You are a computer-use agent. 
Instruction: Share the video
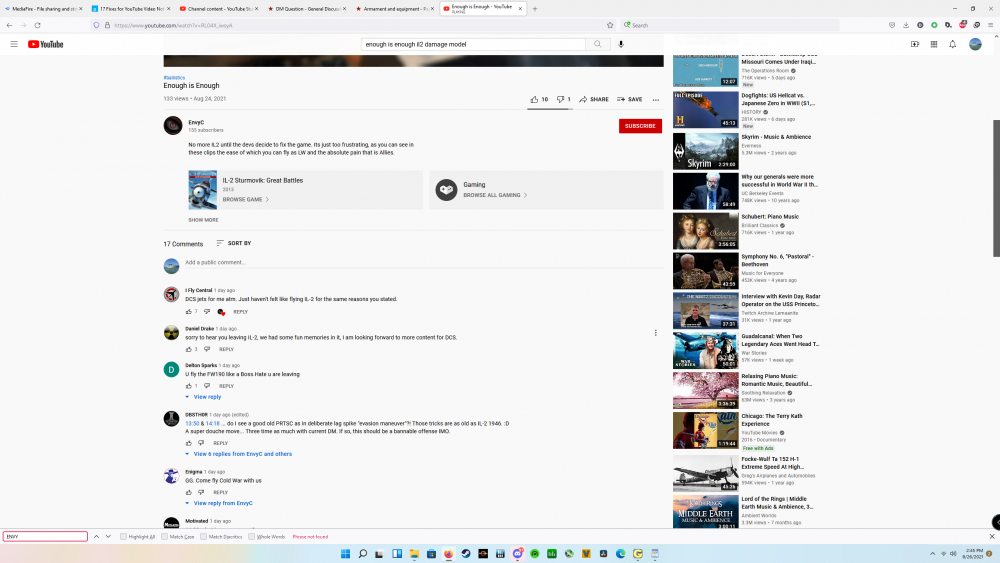[x=594, y=99]
